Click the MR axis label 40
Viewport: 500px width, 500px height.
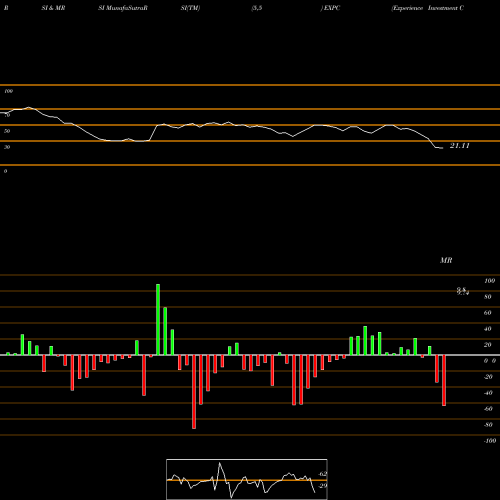point(488,329)
